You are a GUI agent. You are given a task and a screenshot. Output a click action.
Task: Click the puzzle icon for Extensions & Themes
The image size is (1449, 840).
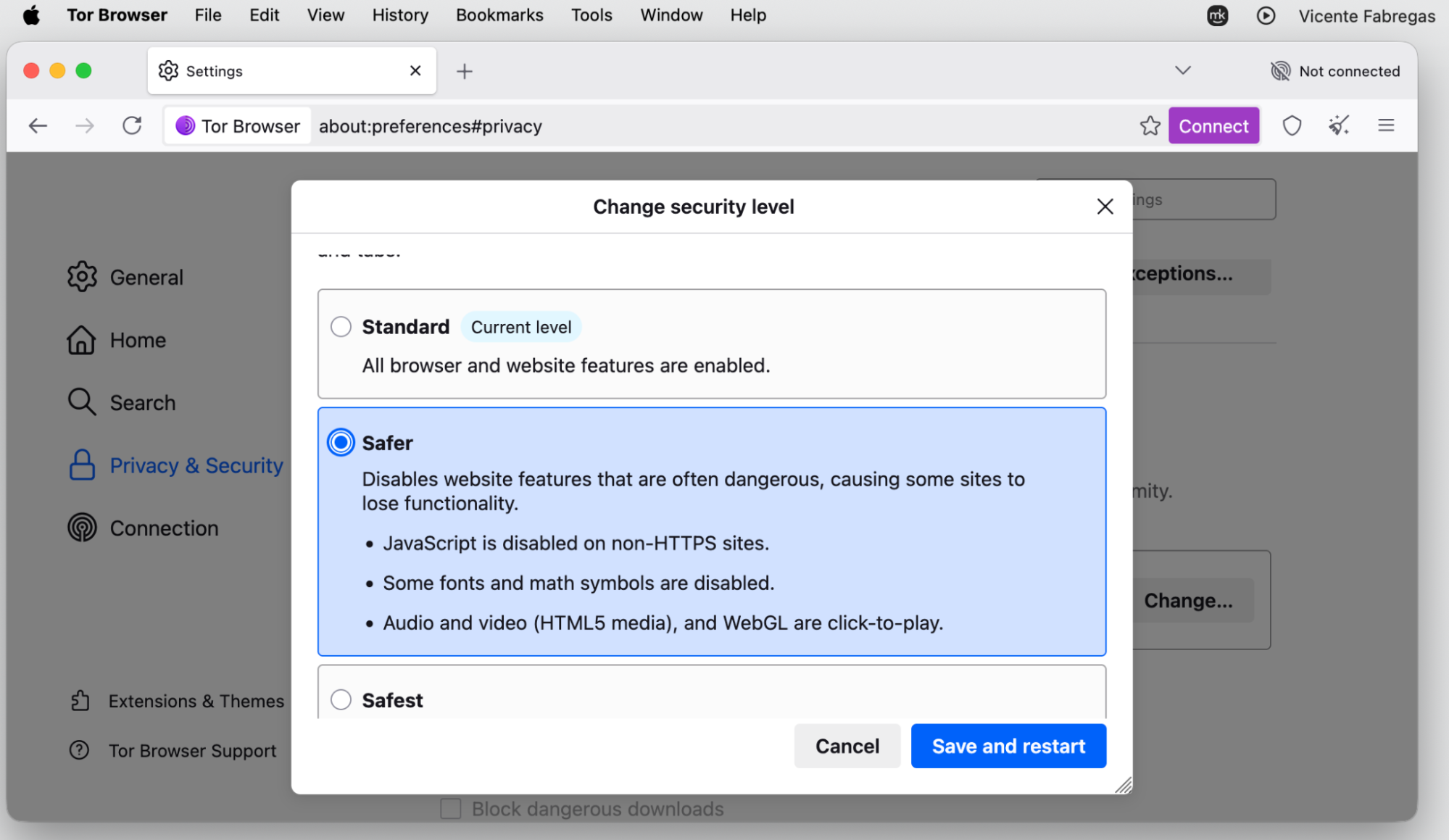(80, 701)
